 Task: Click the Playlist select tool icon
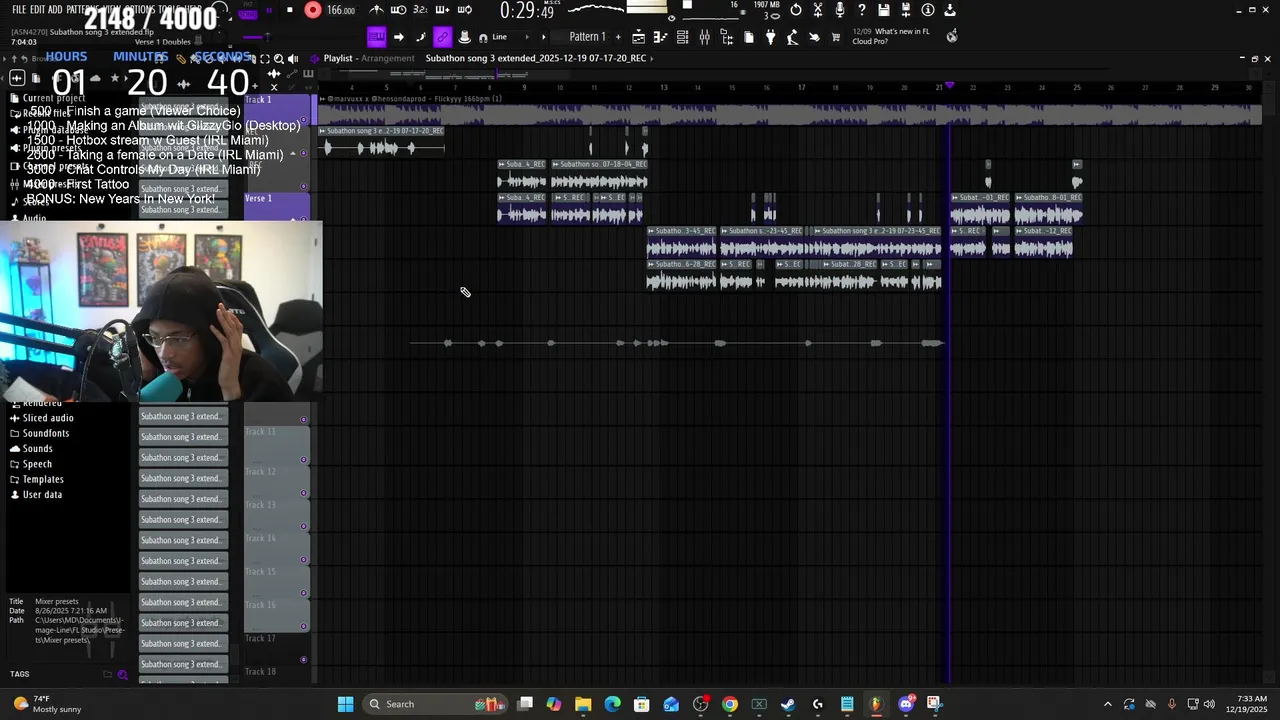click(265, 58)
